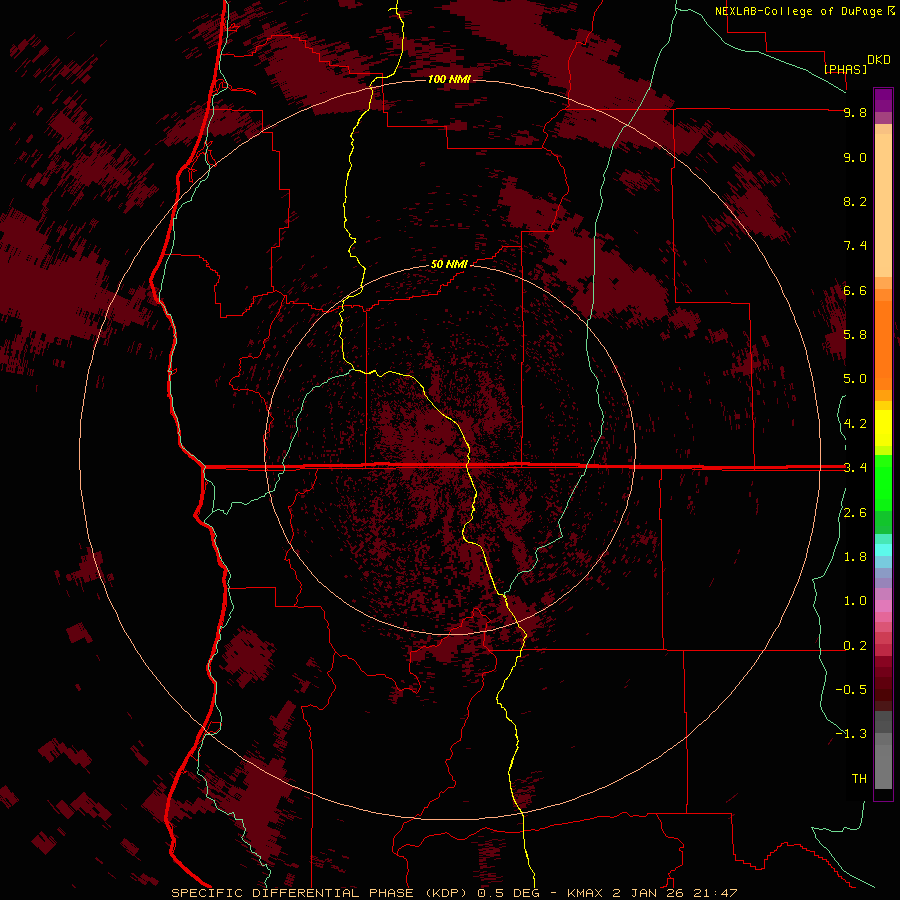
Task: Click the 5.0 scale value
Action: coord(855,379)
